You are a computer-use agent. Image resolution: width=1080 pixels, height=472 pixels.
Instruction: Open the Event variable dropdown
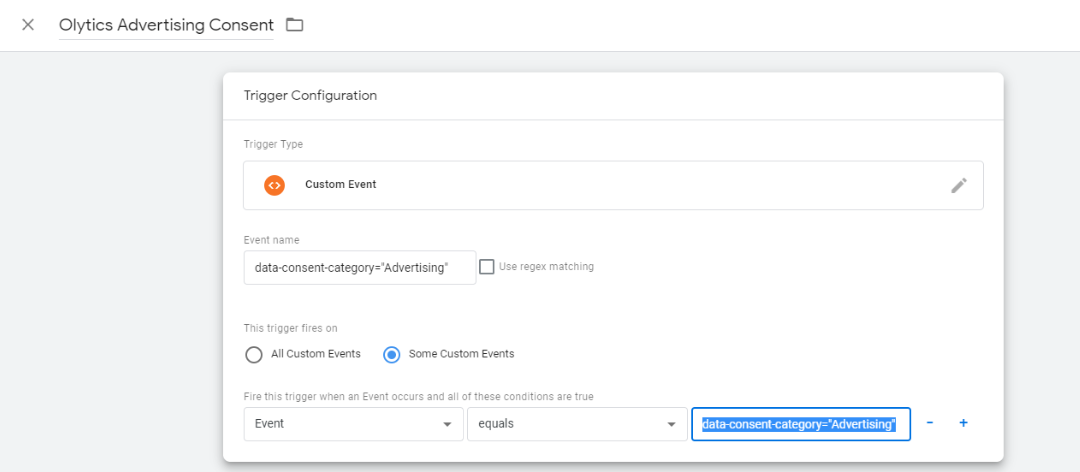353,424
